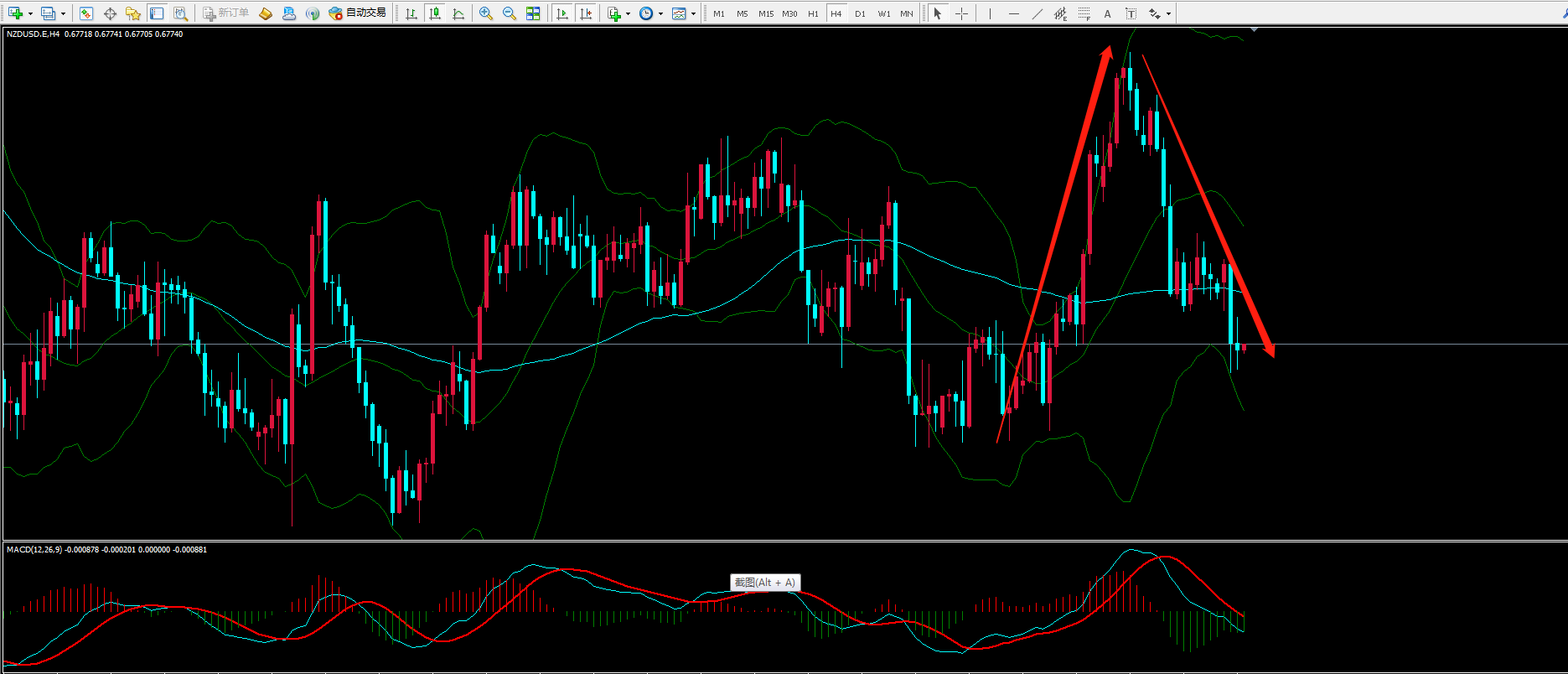
Task: Switch timeframe to D1
Action: (x=860, y=13)
